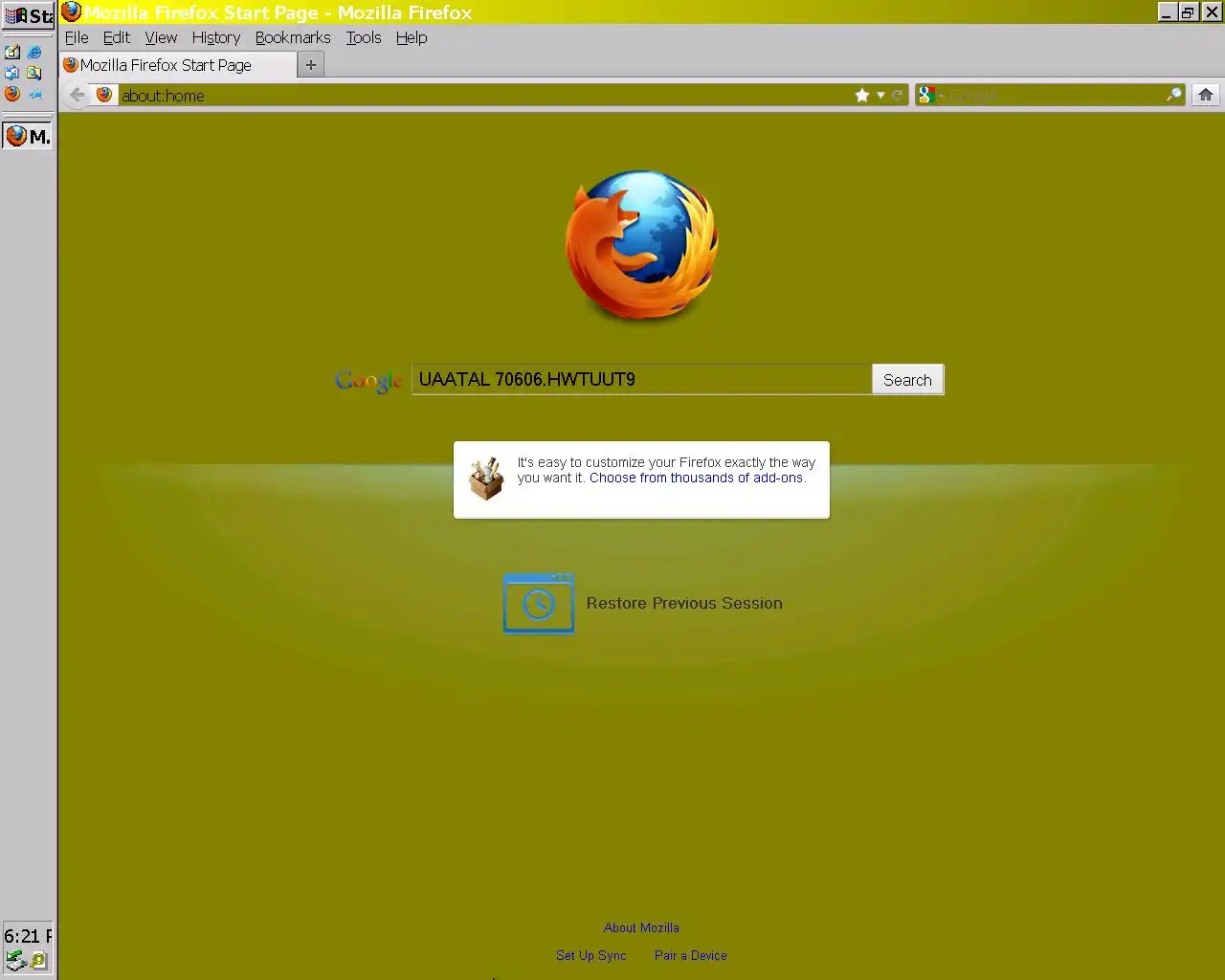Screen dimensions: 1225x980
Task: Open the Pair a Device link
Action: click(691, 955)
